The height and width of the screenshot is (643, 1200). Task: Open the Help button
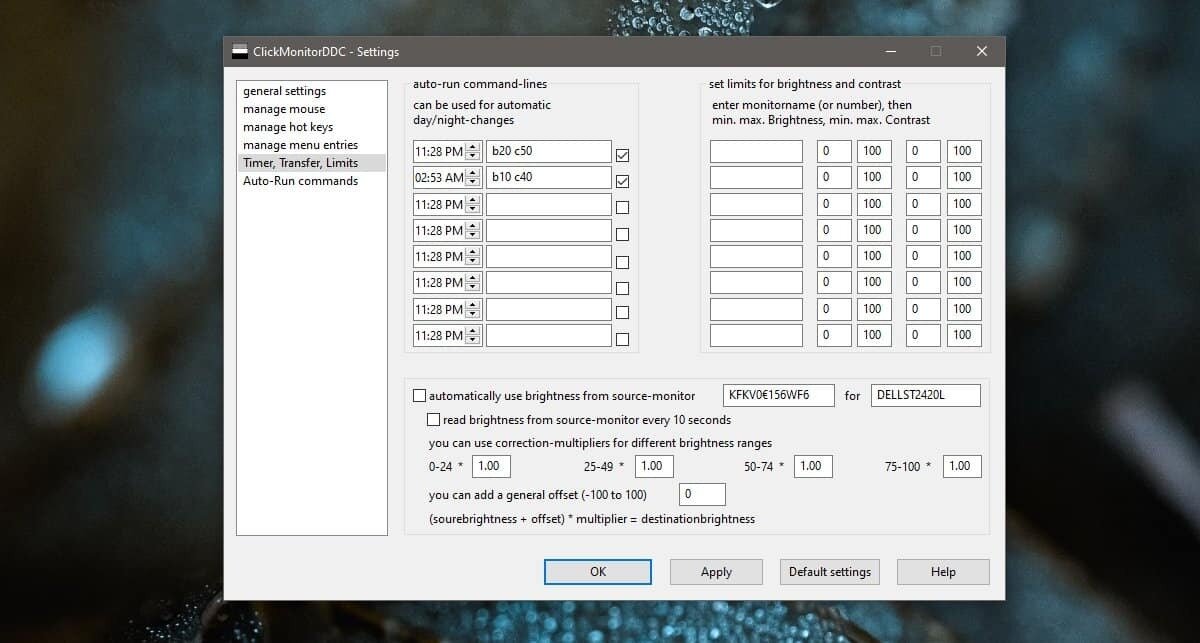coord(943,572)
